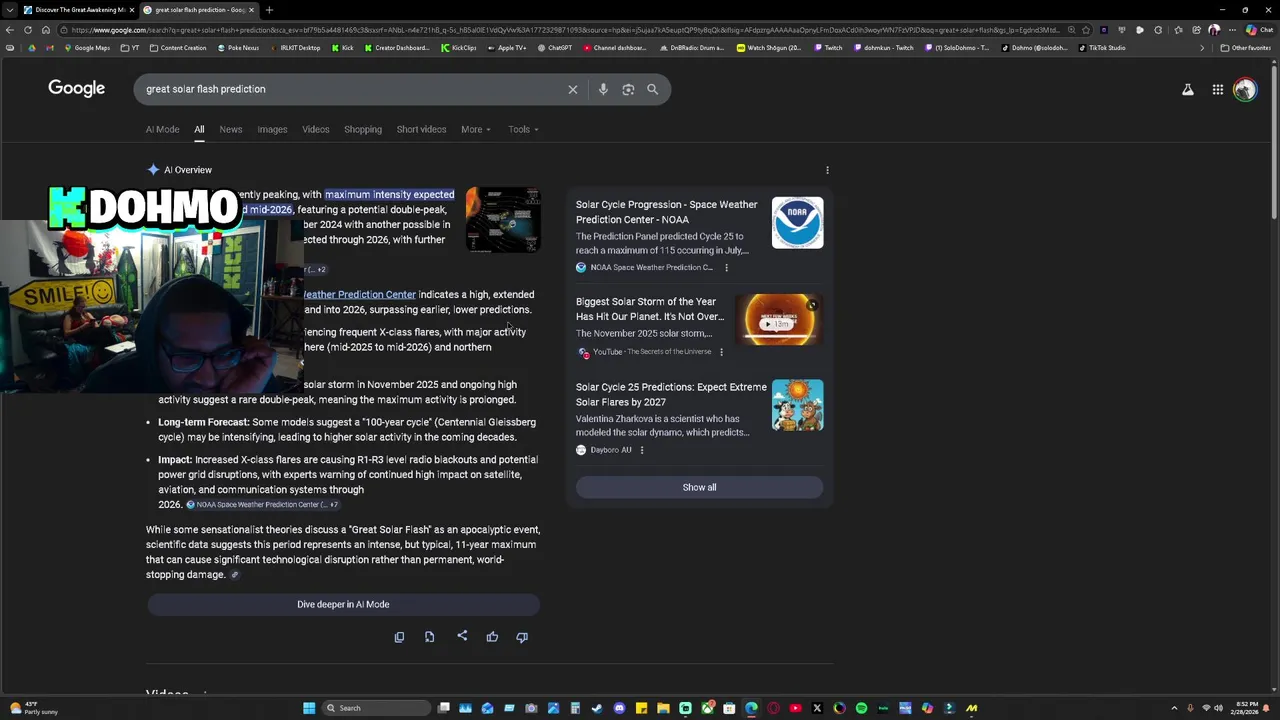Viewport: 1280px width, 720px height.
Task: Select the All results tab
Action: [x=199, y=129]
